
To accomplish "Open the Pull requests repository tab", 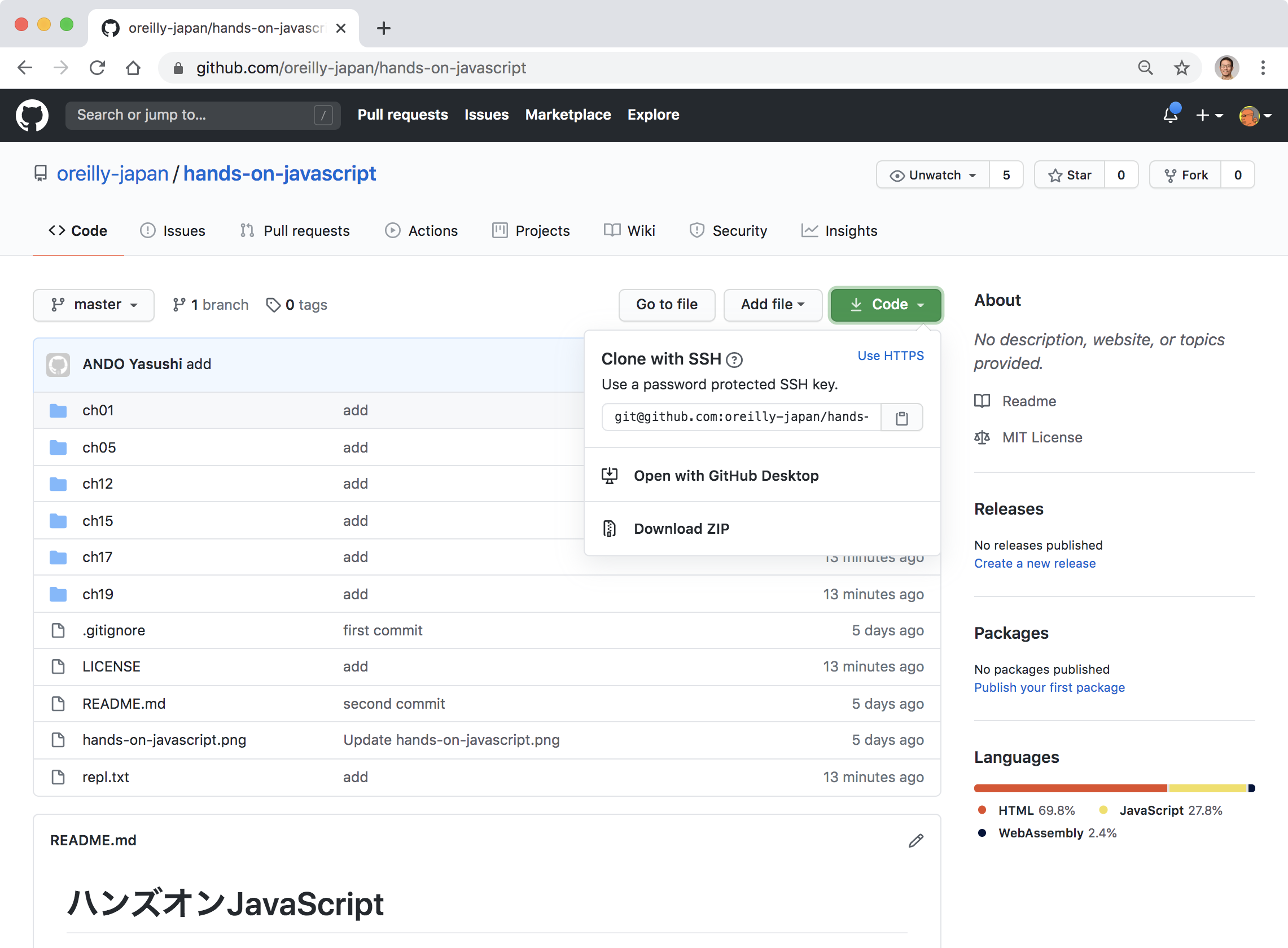I will coord(295,231).
